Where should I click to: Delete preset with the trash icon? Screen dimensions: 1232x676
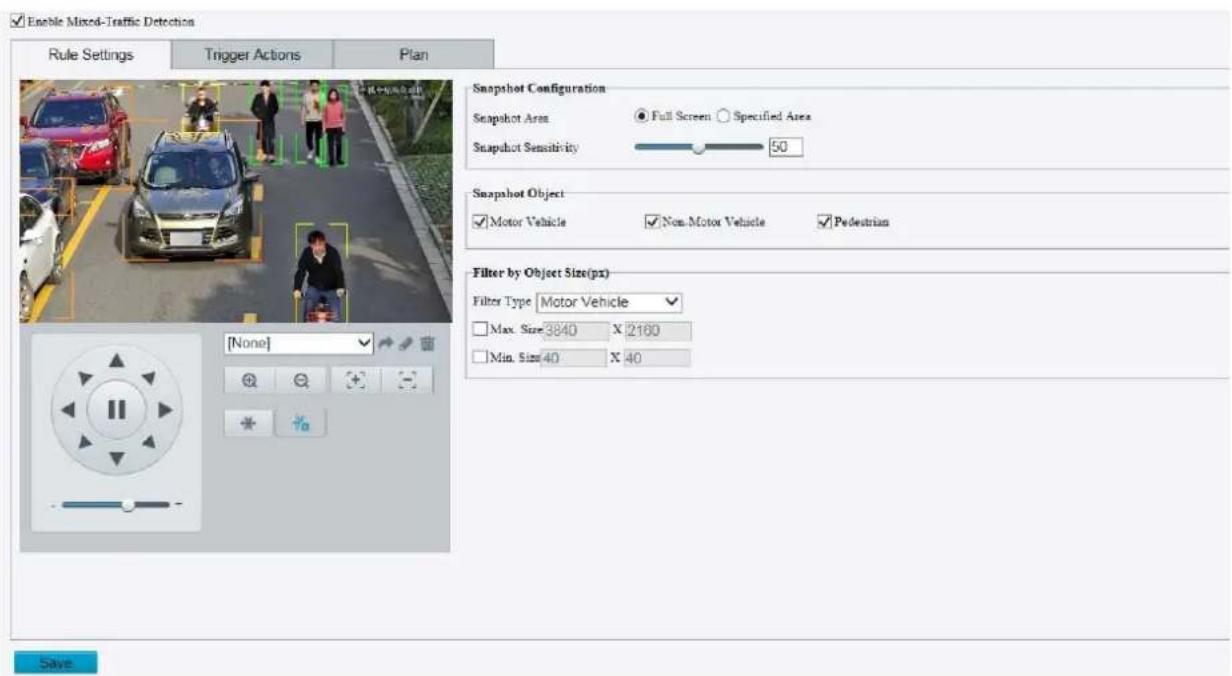[427, 343]
